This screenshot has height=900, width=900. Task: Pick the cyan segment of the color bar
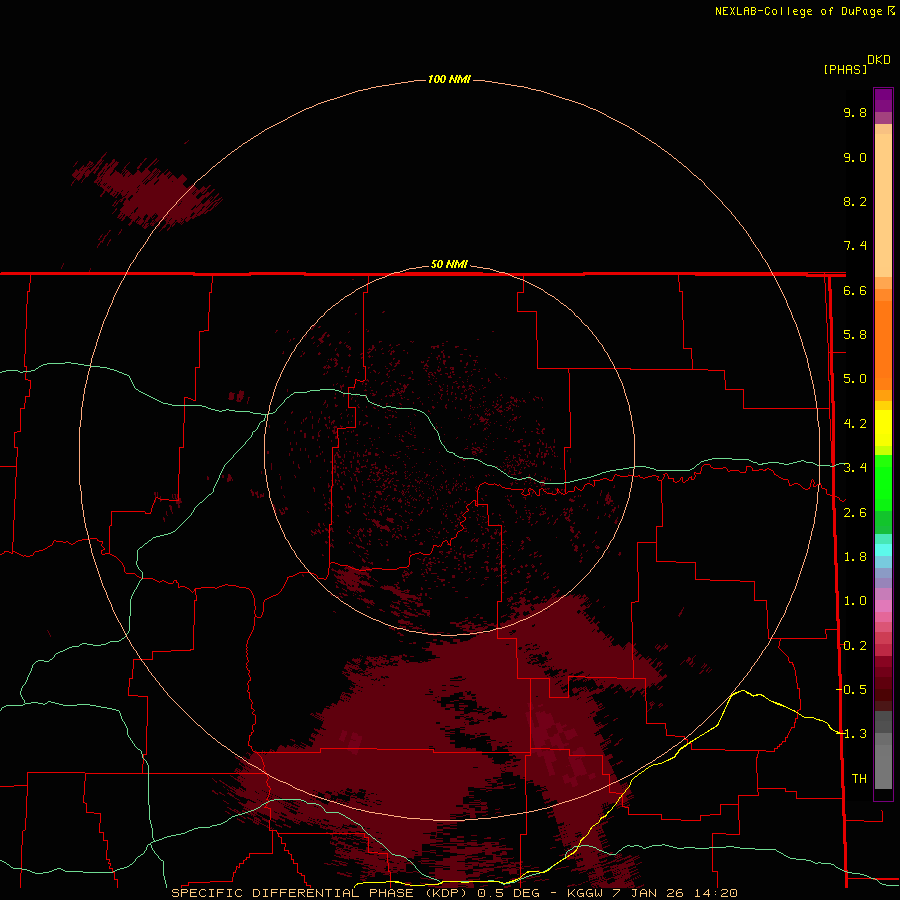point(883,550)
